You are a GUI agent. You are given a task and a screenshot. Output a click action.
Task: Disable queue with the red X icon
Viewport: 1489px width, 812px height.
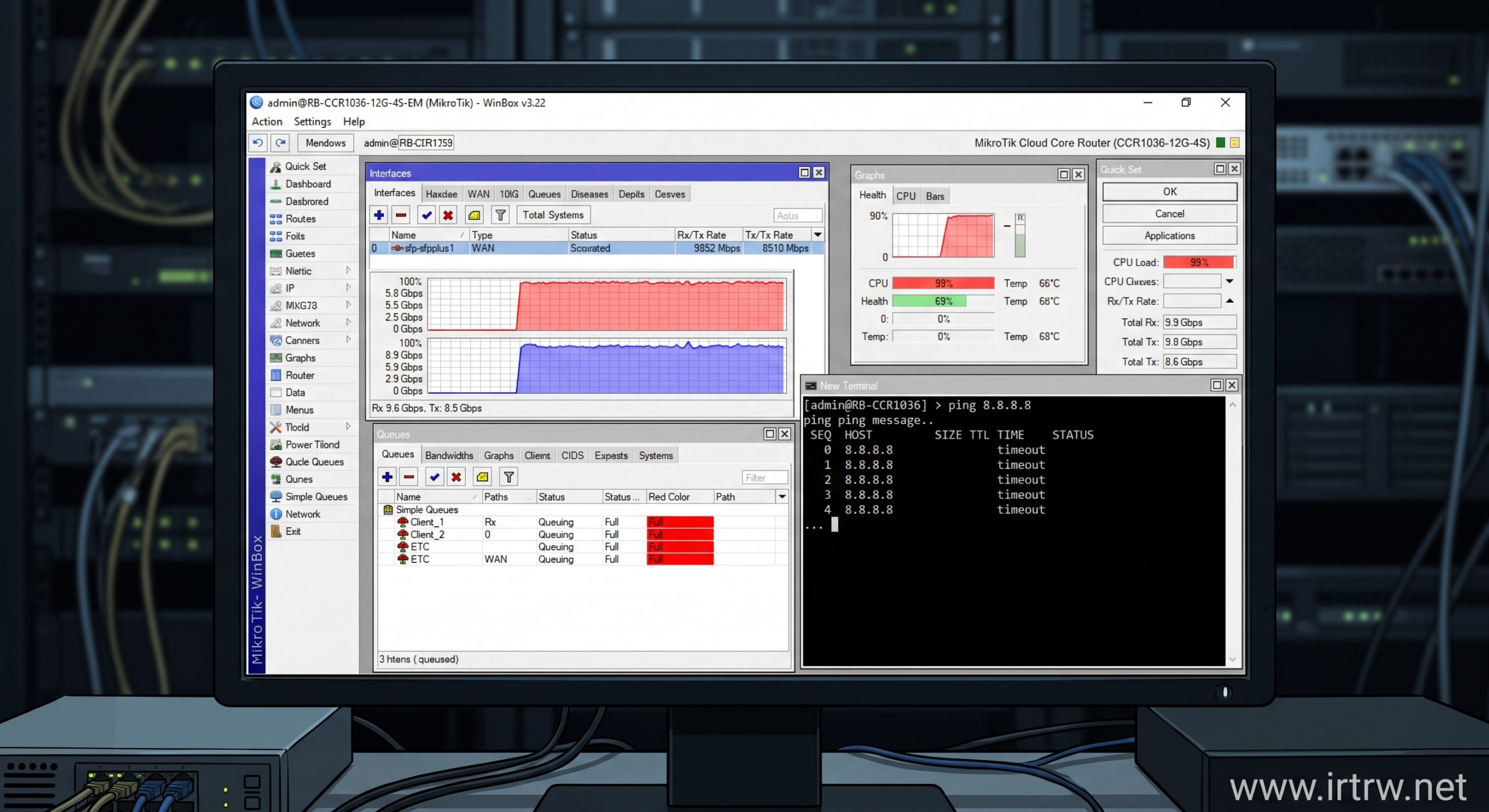click(457, 478)
